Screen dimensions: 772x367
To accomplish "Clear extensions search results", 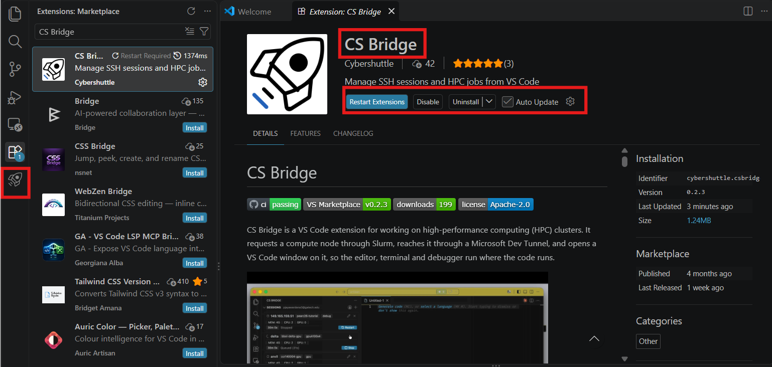I will (x=190, y=32).
